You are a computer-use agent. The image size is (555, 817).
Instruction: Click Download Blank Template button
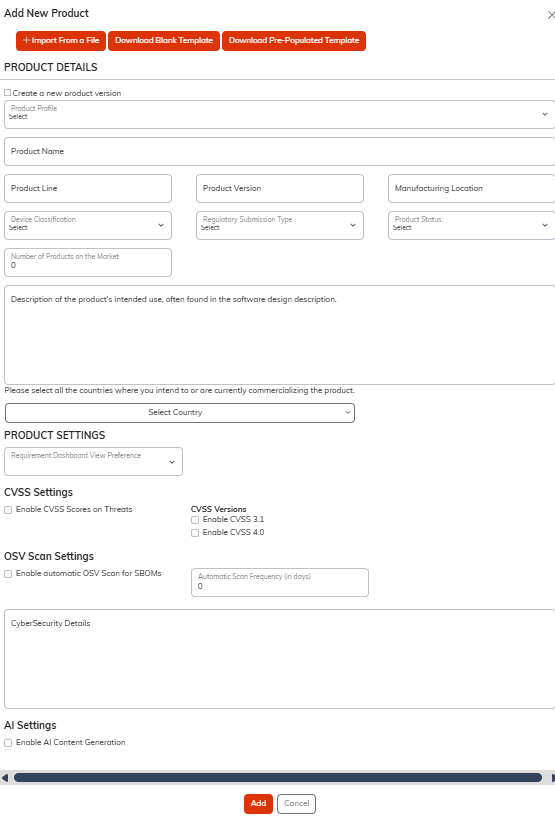tap(164, 41)
